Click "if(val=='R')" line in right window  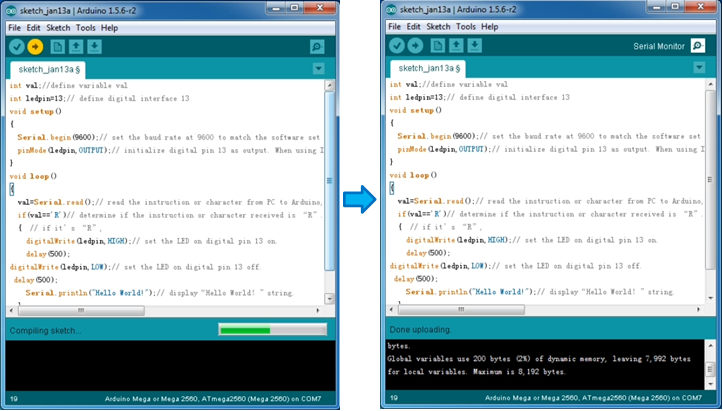(x=550, y=214)
